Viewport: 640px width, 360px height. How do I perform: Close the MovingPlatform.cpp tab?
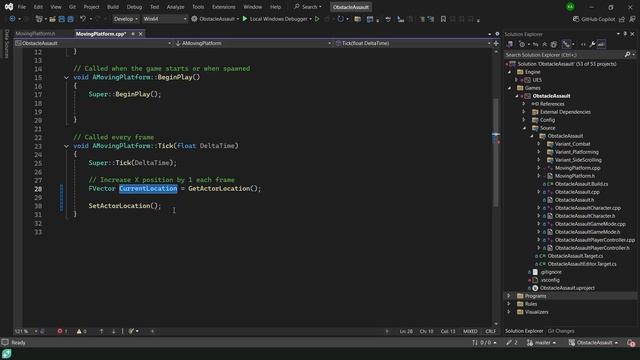pyautogui.click(x=141, y=34)
